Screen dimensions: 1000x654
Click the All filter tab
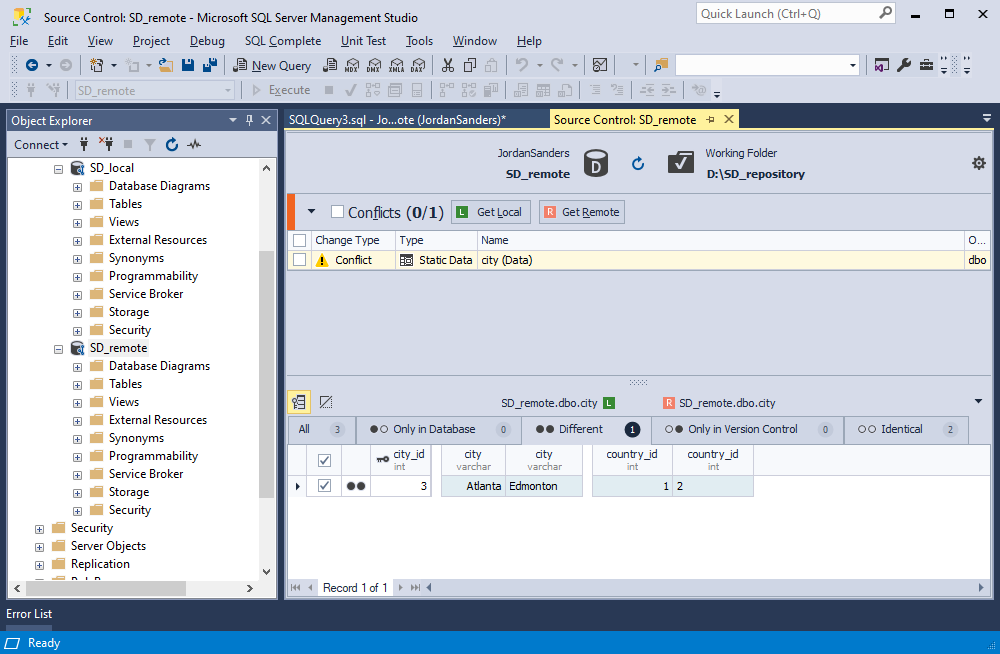(x=321, y=429)
